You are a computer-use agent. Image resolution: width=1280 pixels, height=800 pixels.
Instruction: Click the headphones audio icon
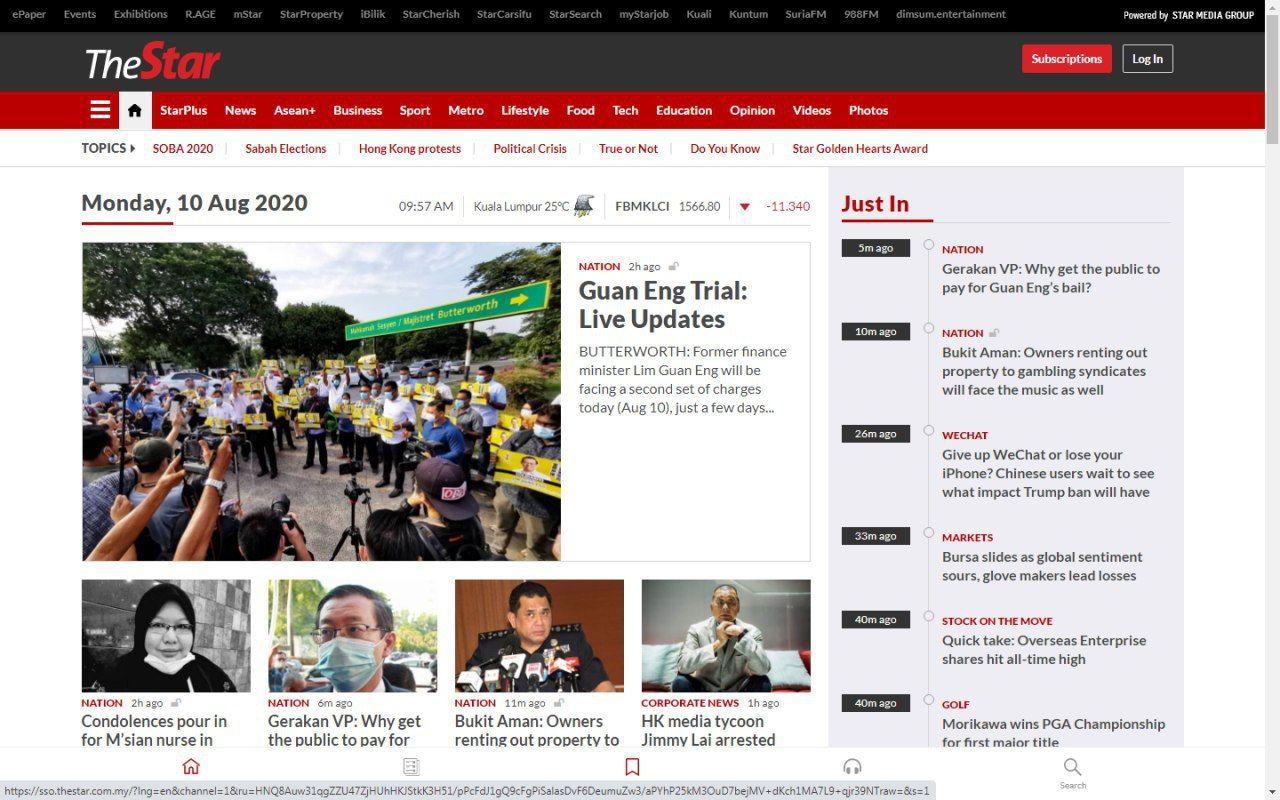click(x=852, y=767)
